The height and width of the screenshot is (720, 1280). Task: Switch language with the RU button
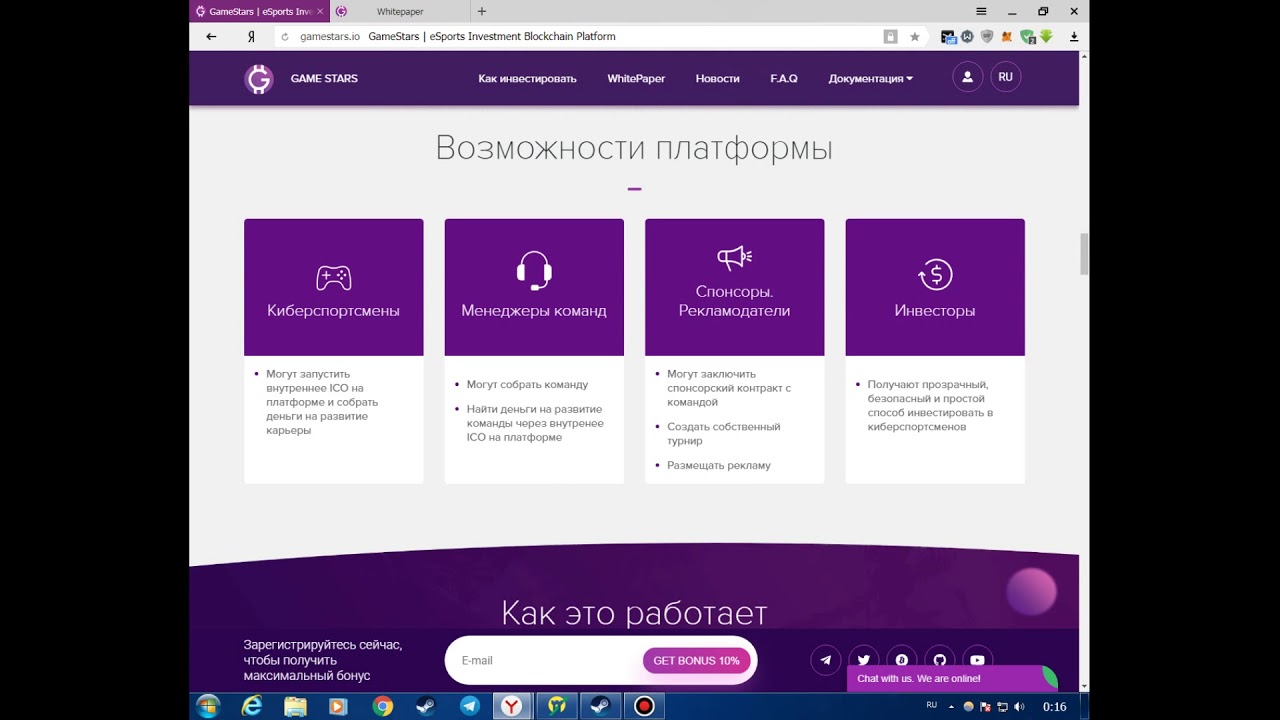click(x=1005, y=77)
